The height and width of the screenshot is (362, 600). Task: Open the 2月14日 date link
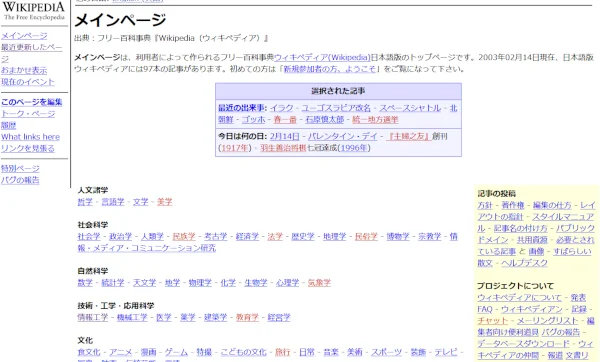[x=284, y=136]
